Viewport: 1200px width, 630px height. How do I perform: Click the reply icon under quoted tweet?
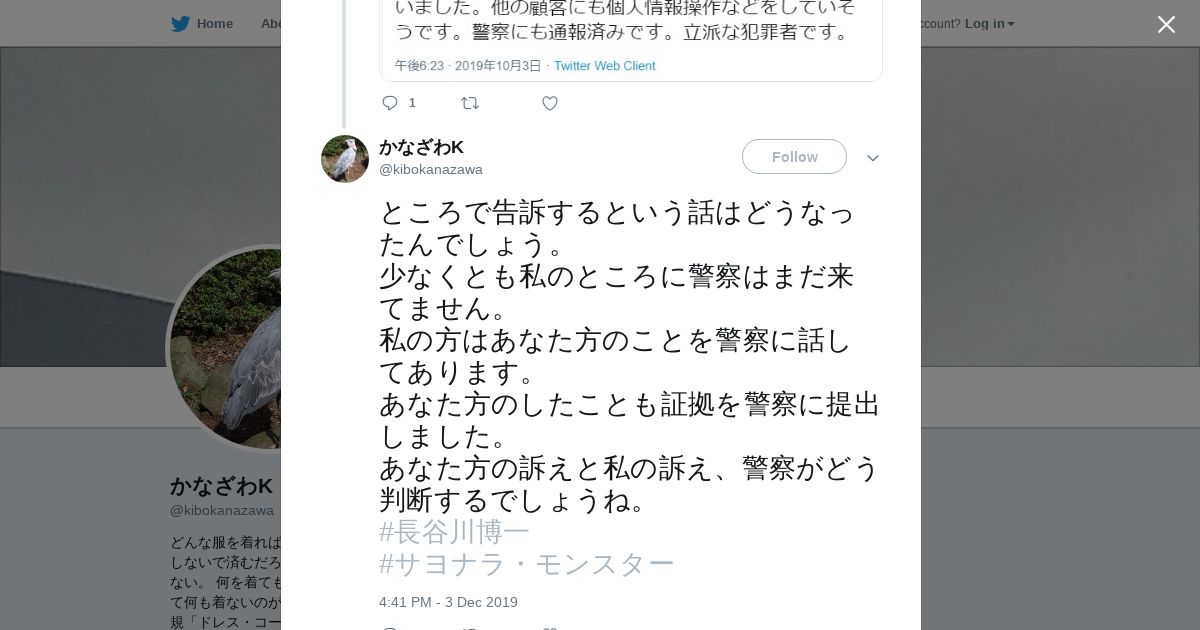coord(390,103)
